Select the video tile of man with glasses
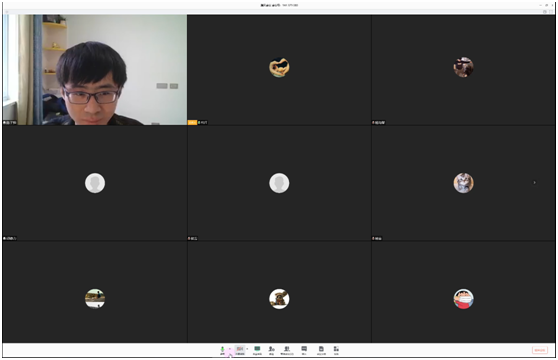Screen dimensions: 558x360 coord(95,70)
